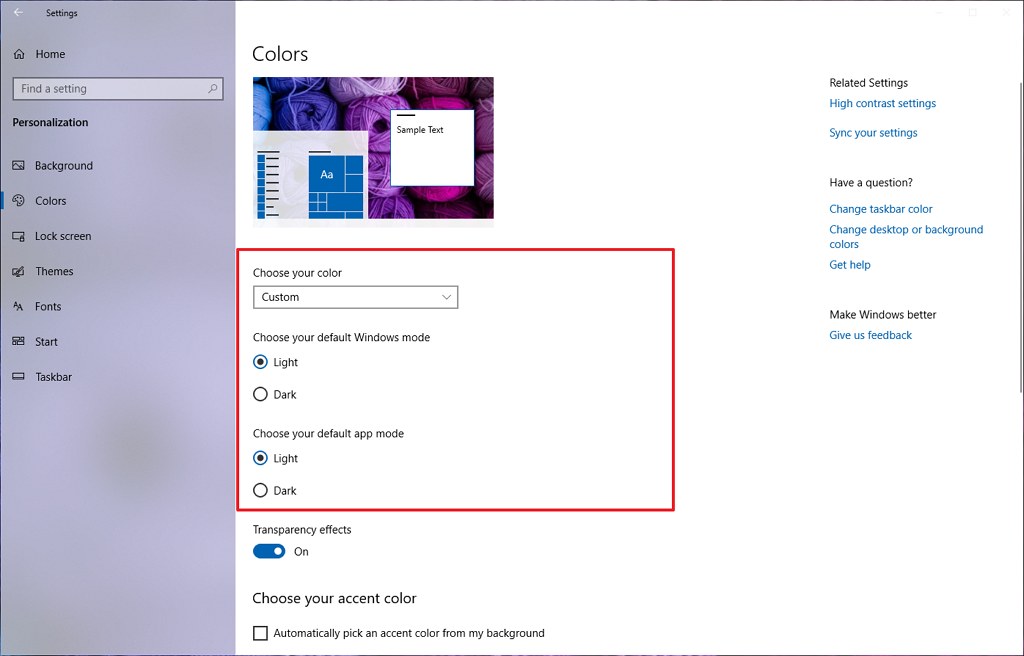Click the Lock screen monitor icon
Screen dimensions: 1024x656
pos(19,236)
